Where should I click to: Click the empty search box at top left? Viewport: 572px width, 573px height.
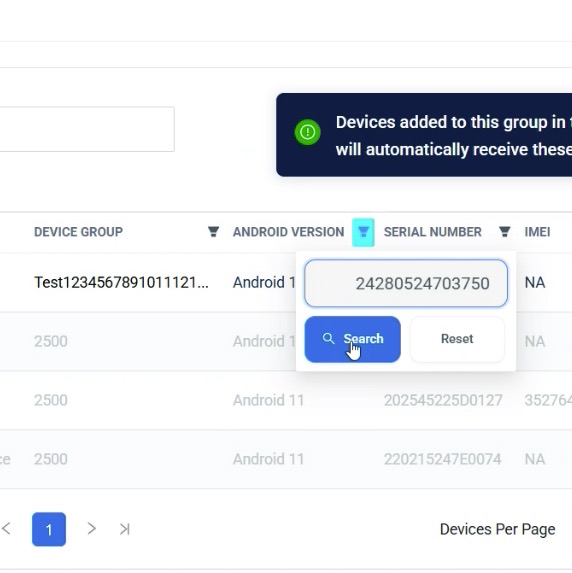point(87,129)
